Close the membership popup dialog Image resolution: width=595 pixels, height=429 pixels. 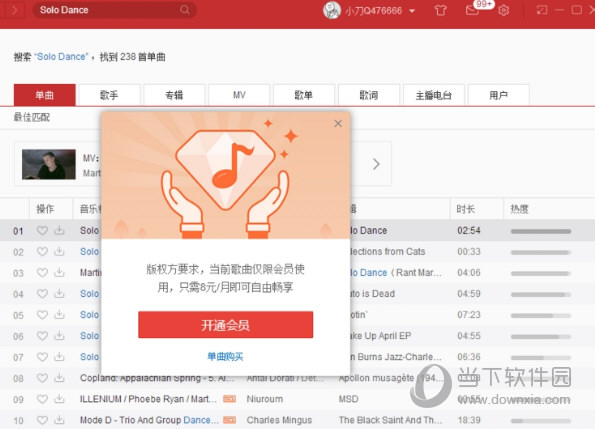point(338,123)
